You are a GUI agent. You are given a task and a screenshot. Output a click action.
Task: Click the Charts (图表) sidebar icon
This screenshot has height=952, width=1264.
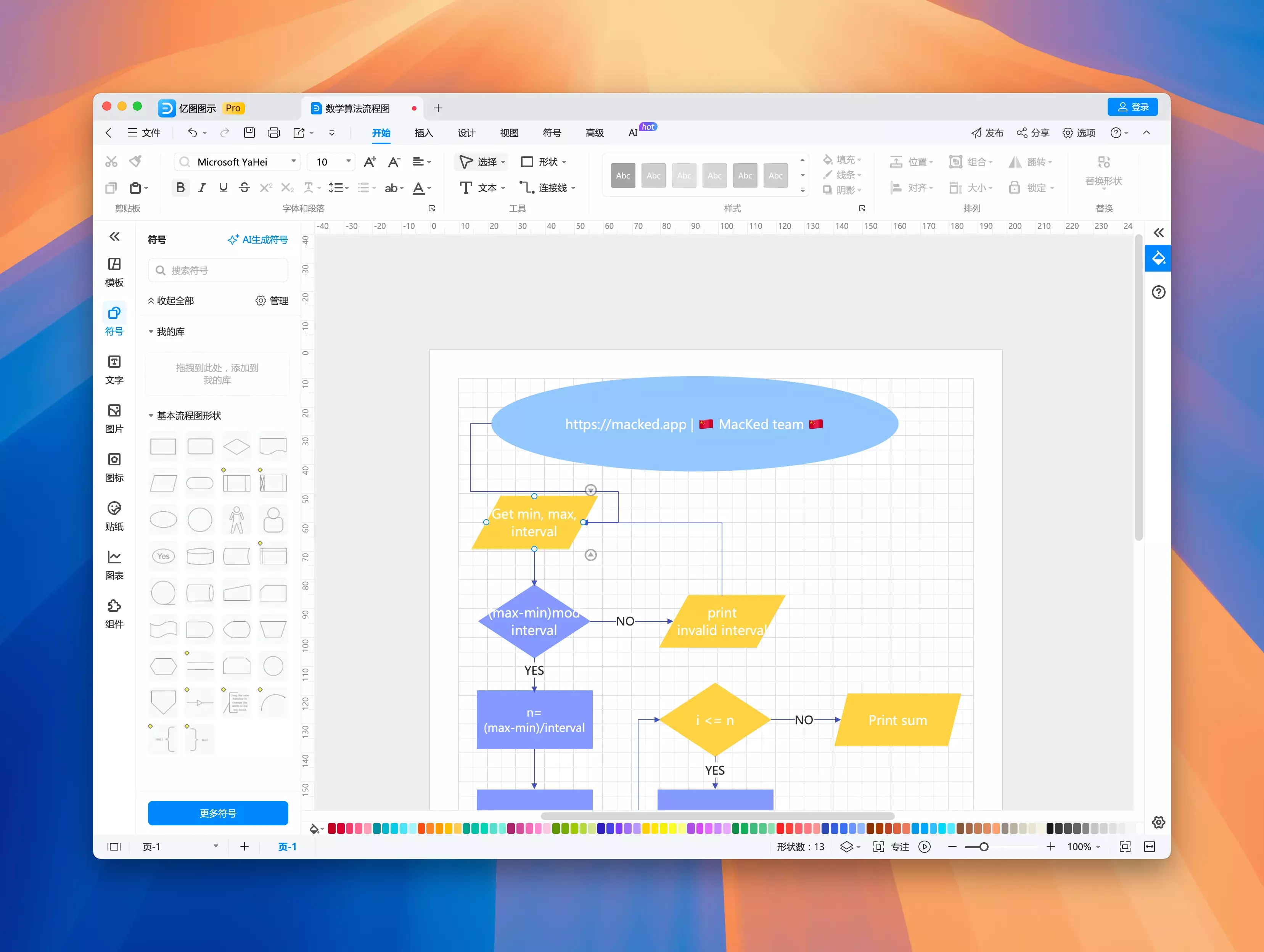point(114,564)
